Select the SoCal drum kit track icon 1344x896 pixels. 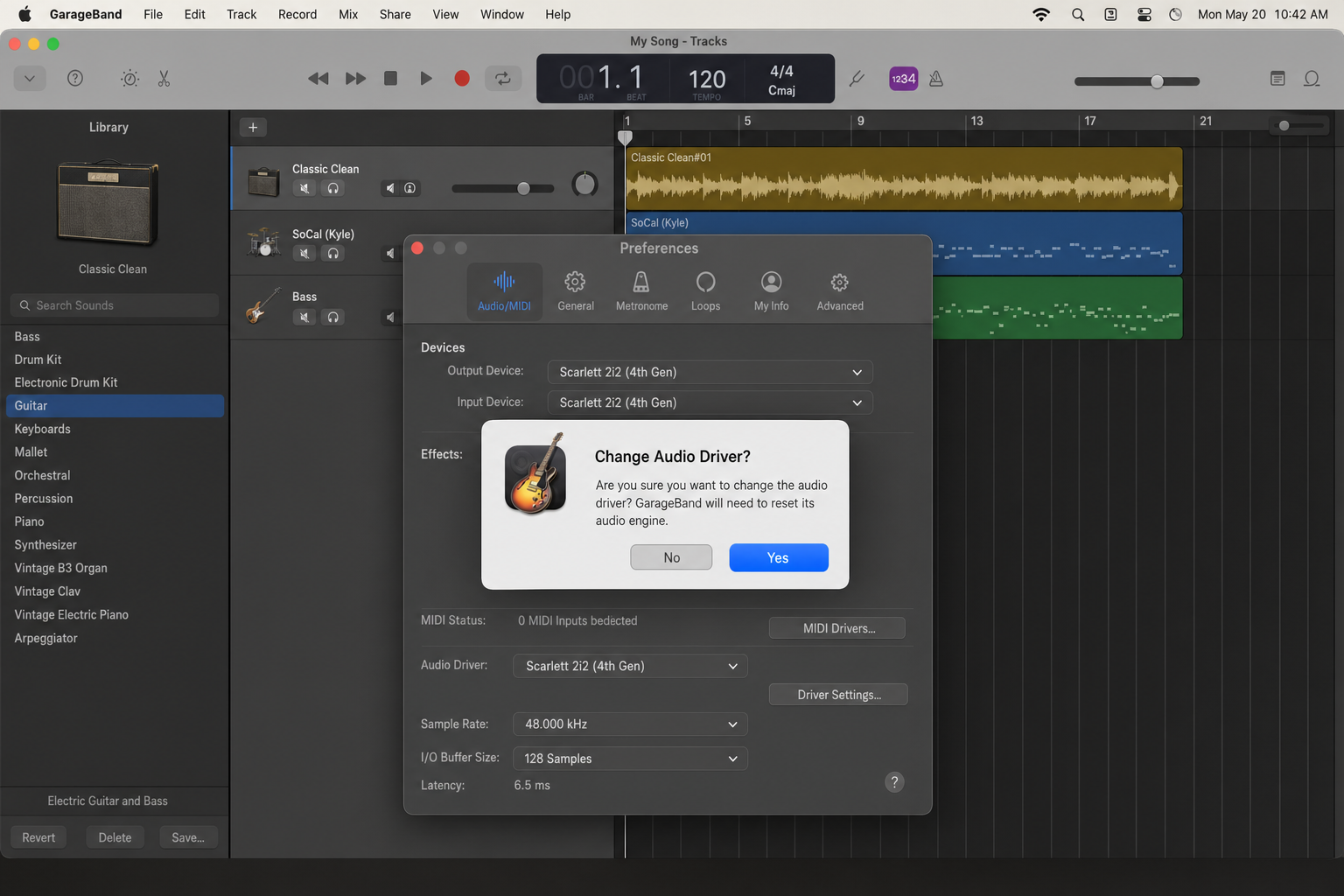pos(263,242)
